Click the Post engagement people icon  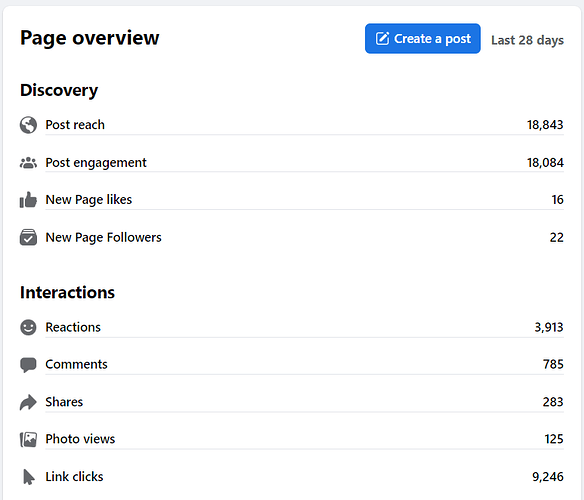pos(28,163)
